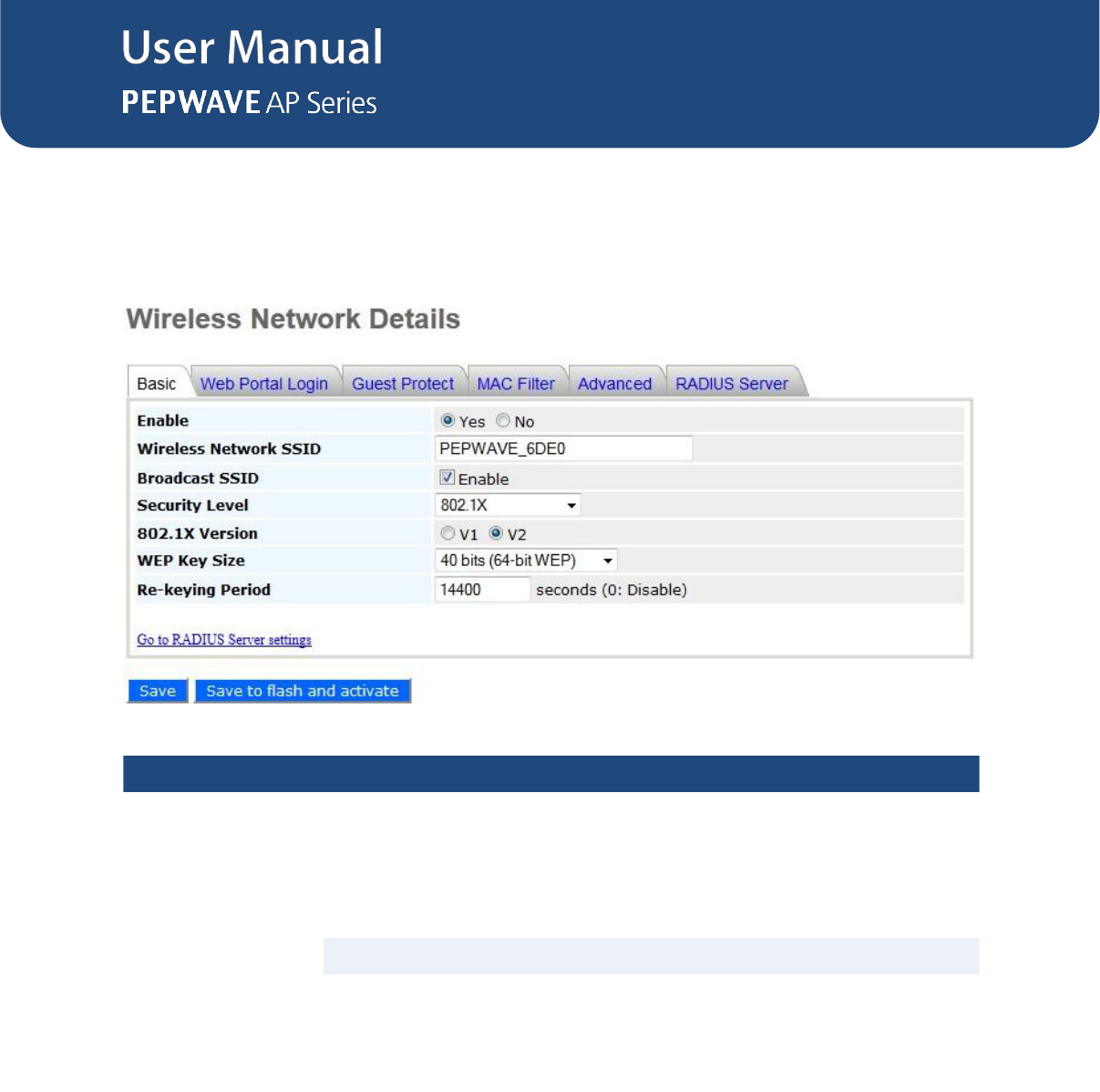Click the 802.1X Version label
1100x1092 pixels.
pos(197,533)
